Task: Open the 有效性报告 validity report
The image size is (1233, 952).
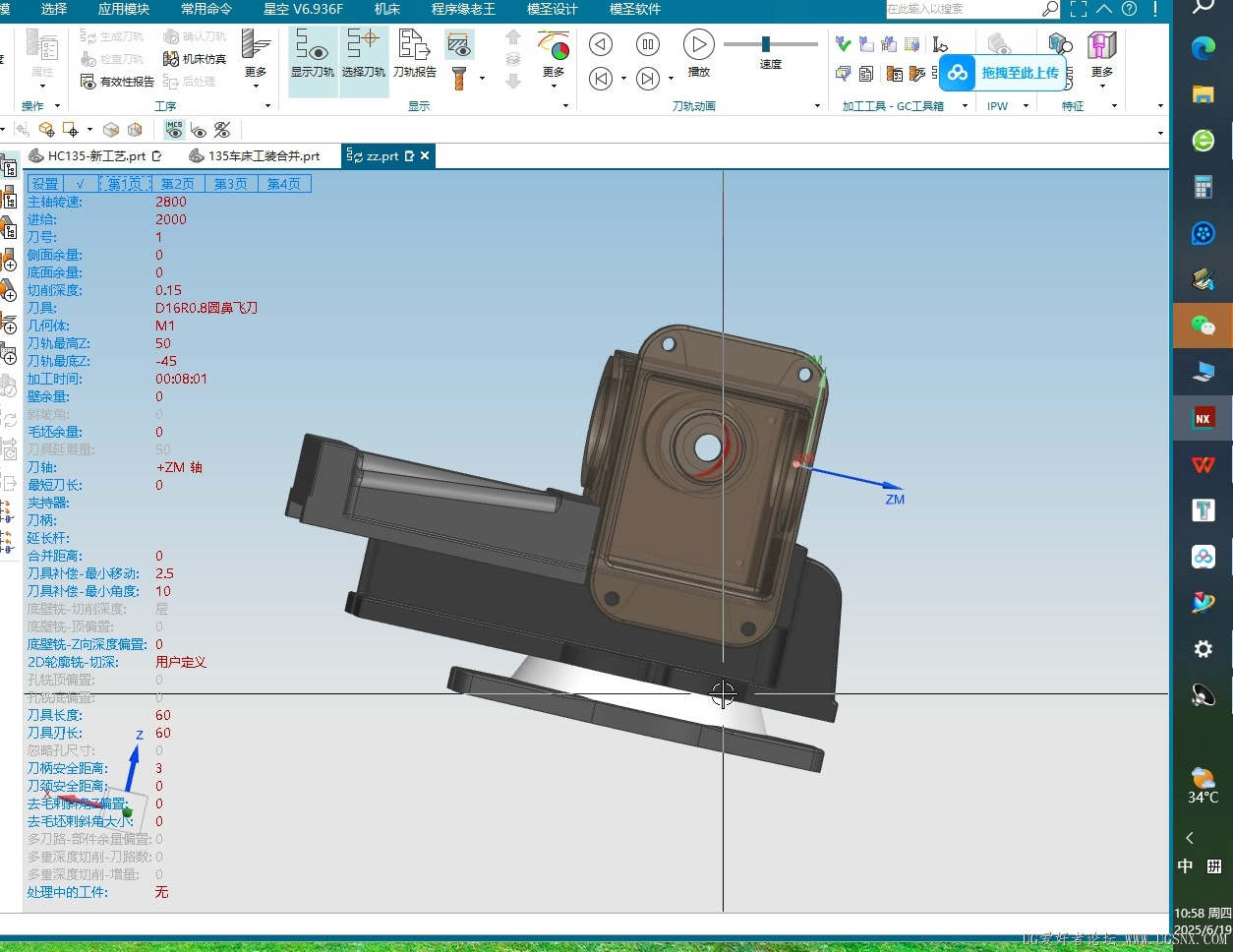Action: [x=118, y=82]
